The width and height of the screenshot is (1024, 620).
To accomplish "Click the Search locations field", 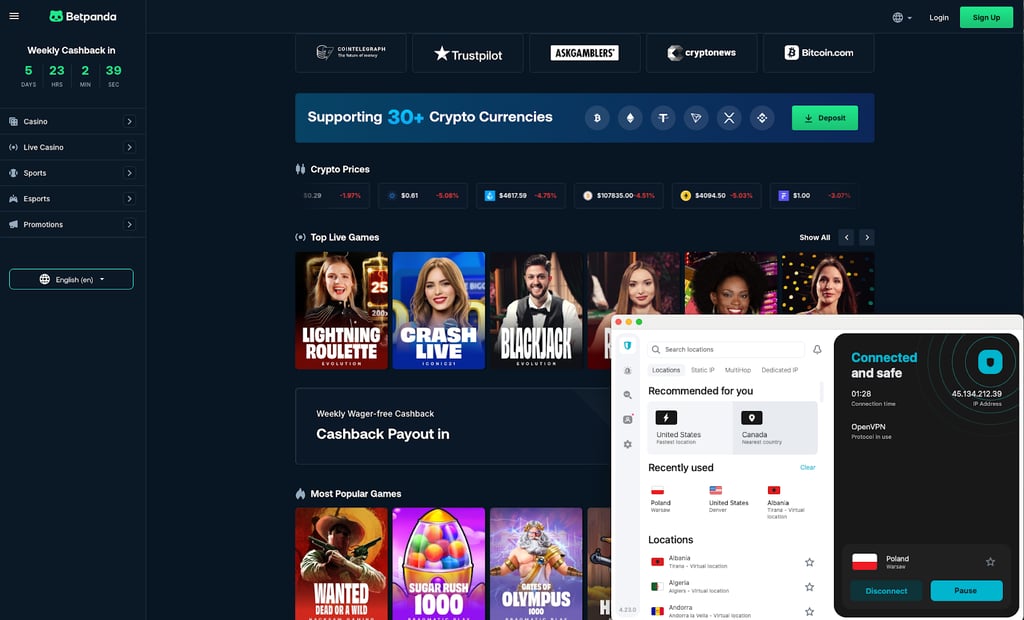I will click(726, 350).
